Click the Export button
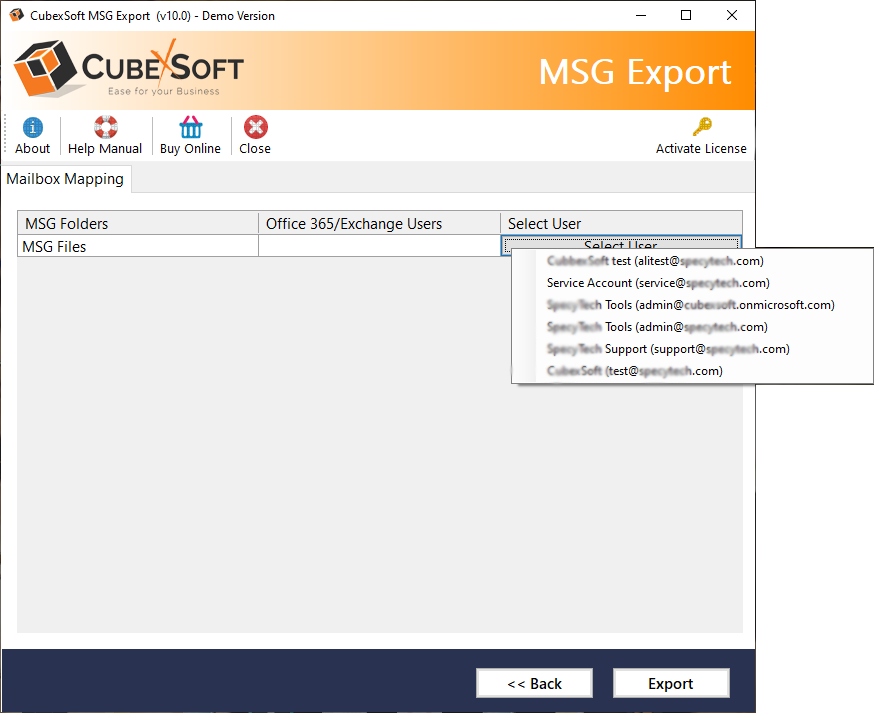Viewport: 874px width, 713px height. click(671, 683)
